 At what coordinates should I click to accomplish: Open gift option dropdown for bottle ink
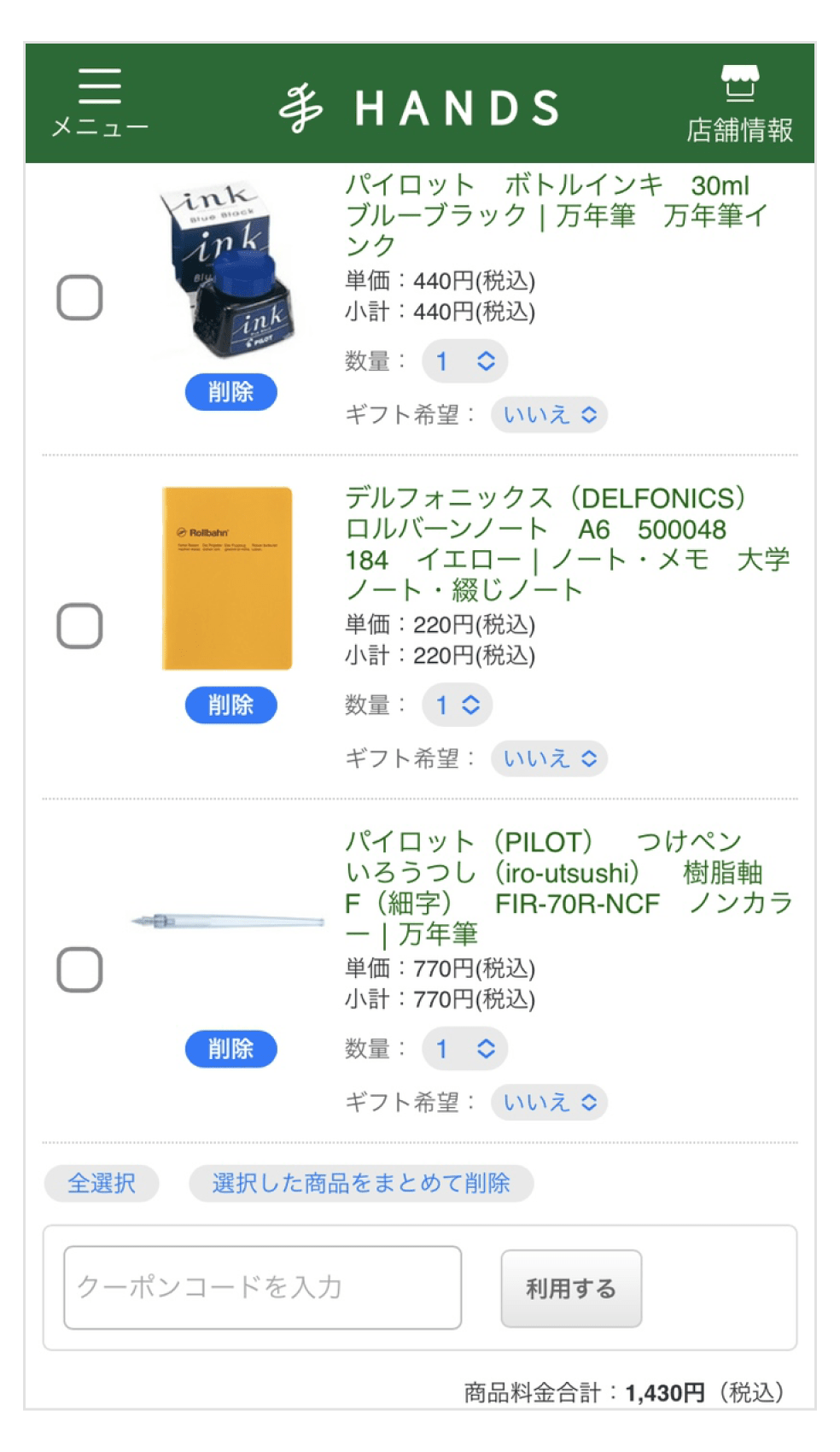pos(549,415)
